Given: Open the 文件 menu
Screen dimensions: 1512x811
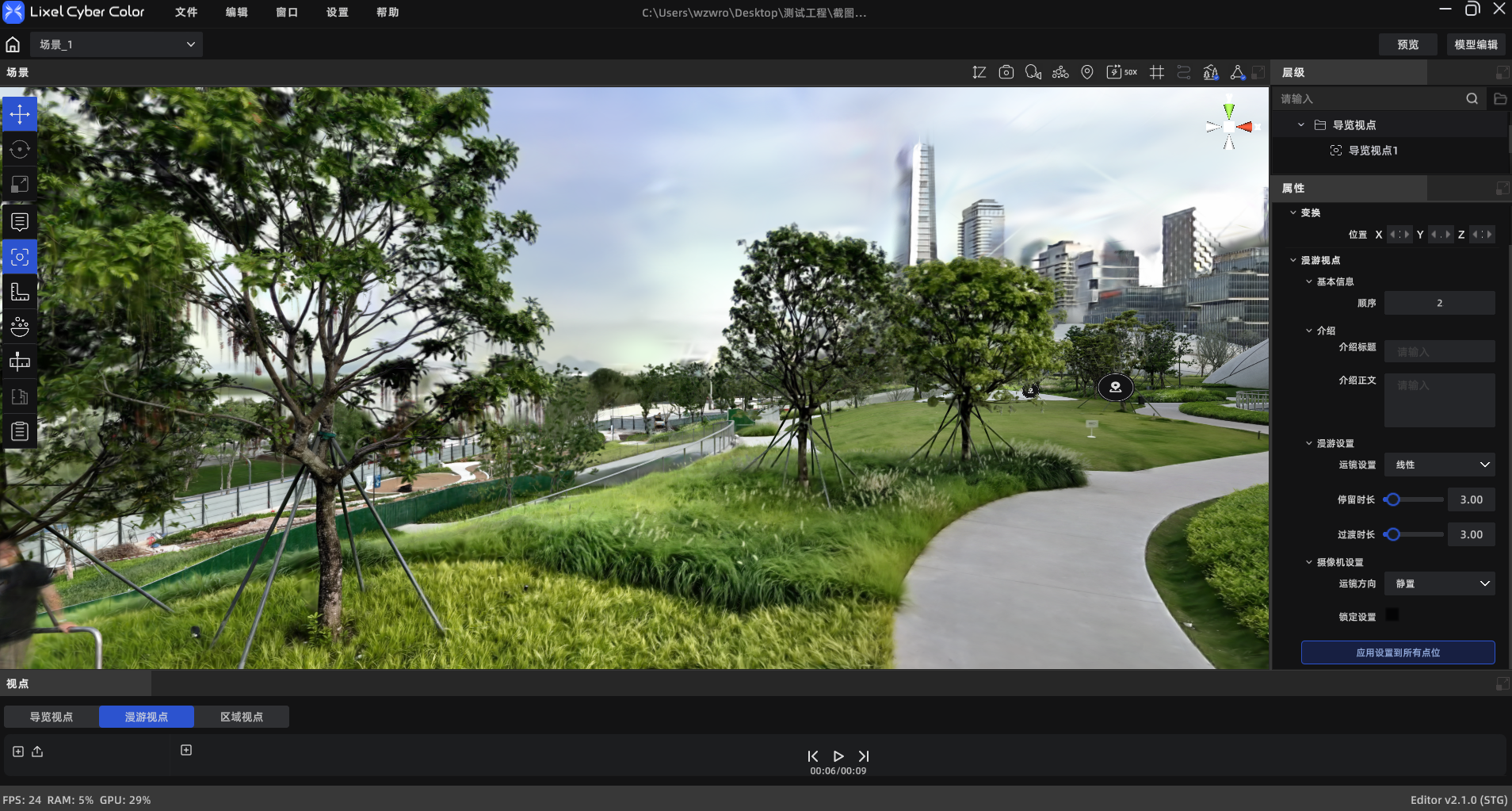Looking at the screenshot, I should click(x=186, y=12).
